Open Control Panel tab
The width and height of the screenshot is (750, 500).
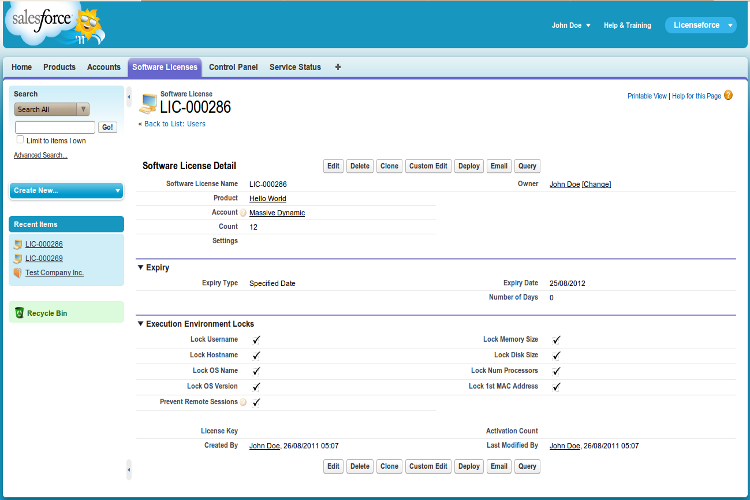(x=233, y=67)
